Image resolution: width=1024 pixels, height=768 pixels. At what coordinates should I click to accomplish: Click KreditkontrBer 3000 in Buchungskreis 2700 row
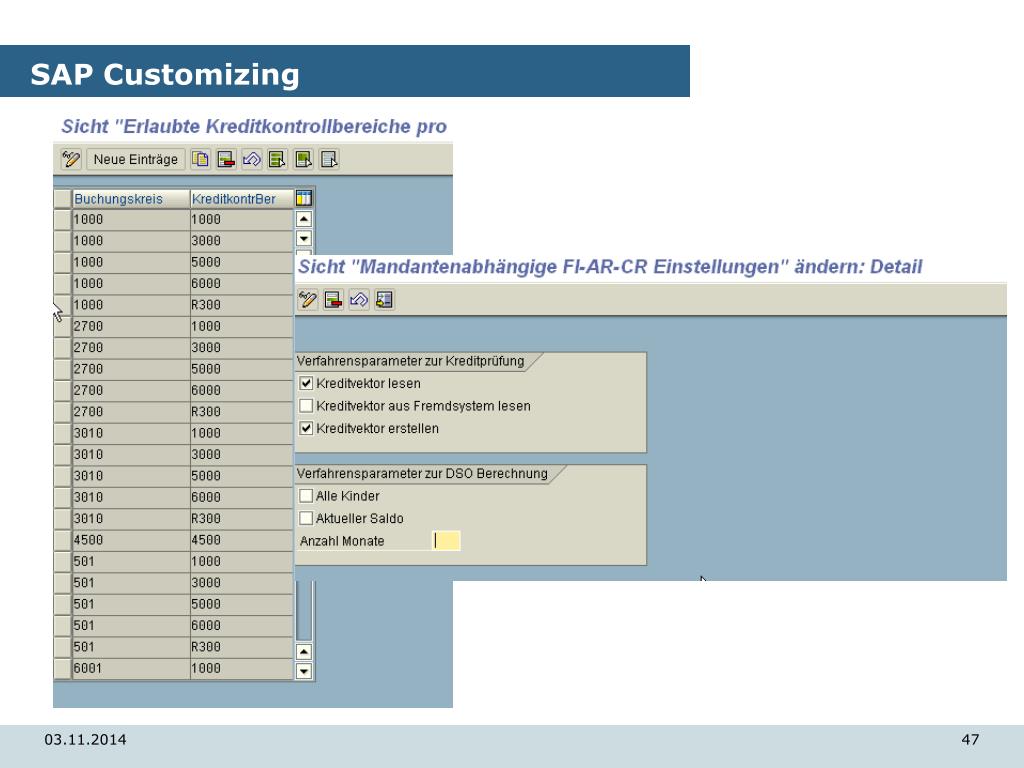point(242,348)
